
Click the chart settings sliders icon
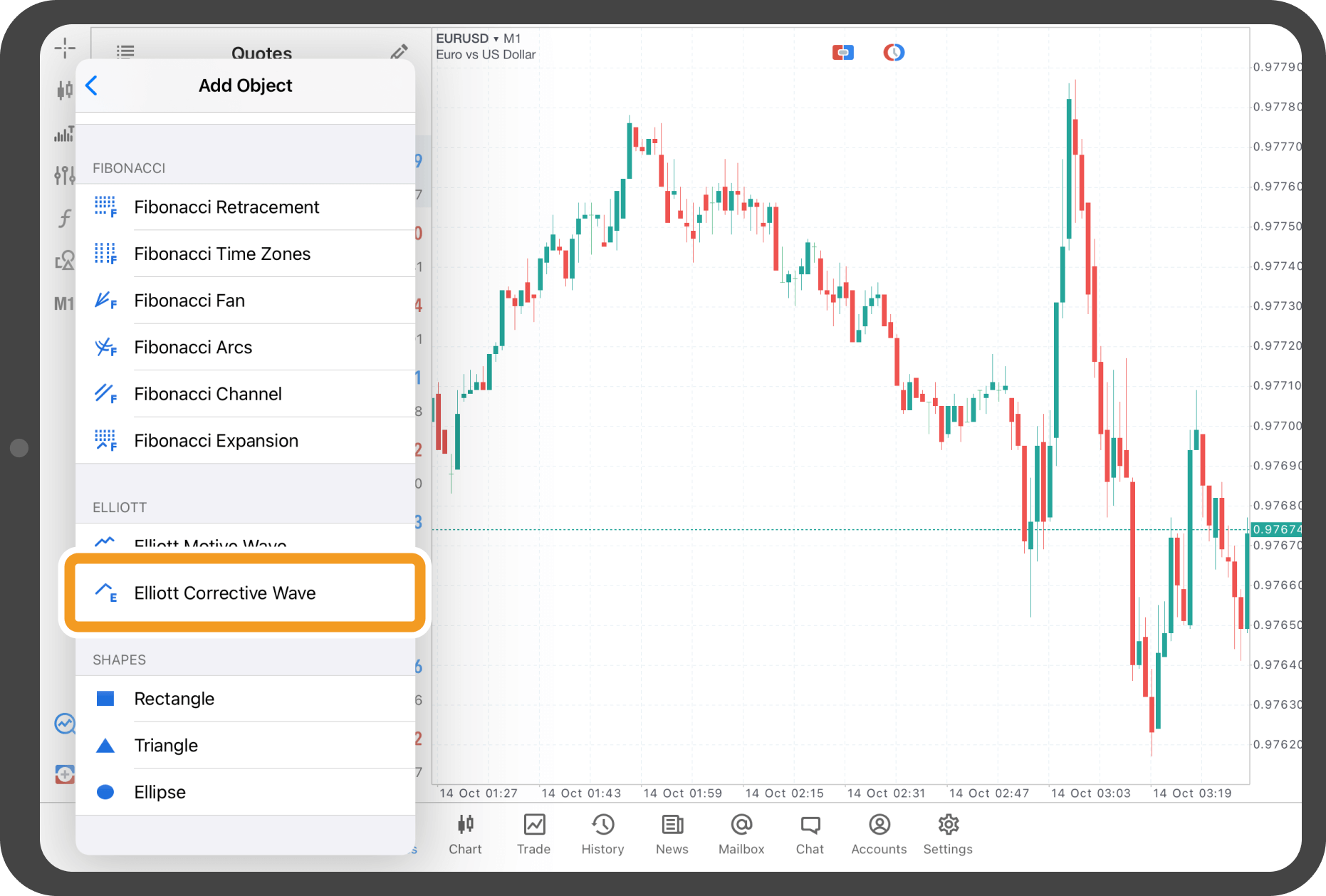click(x=65, y=174)
